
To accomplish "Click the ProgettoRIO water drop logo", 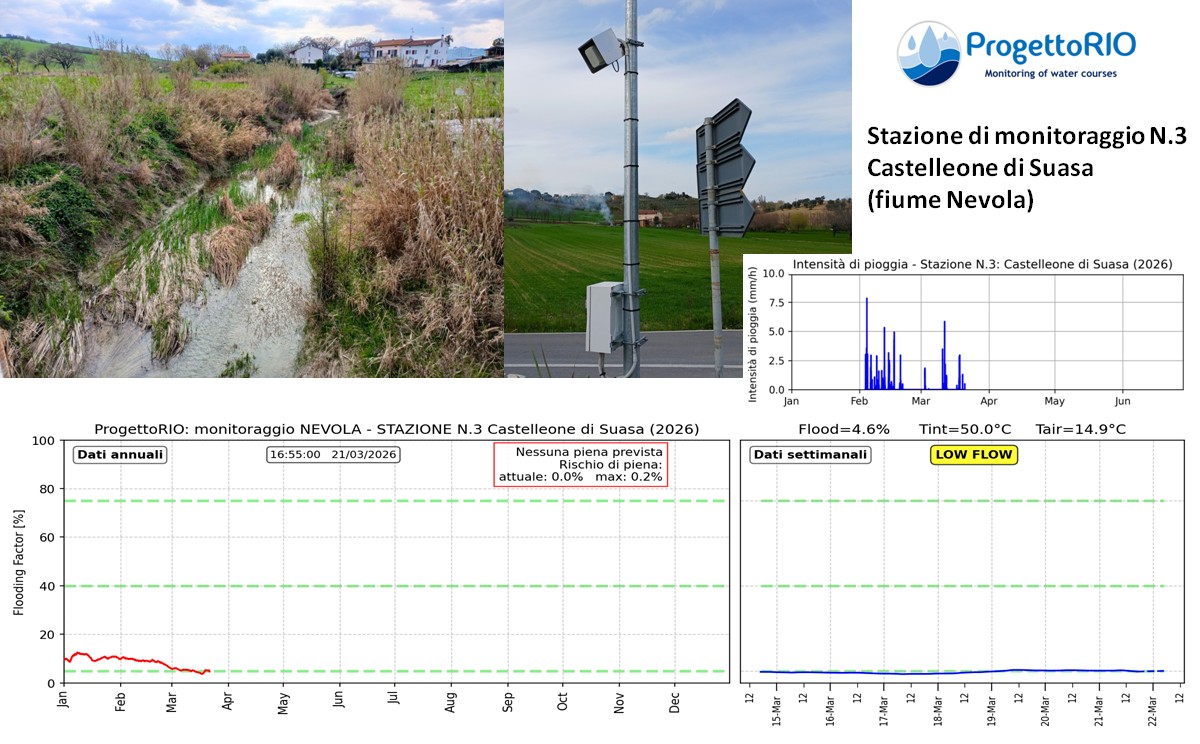I will click(x=929, y=52).
